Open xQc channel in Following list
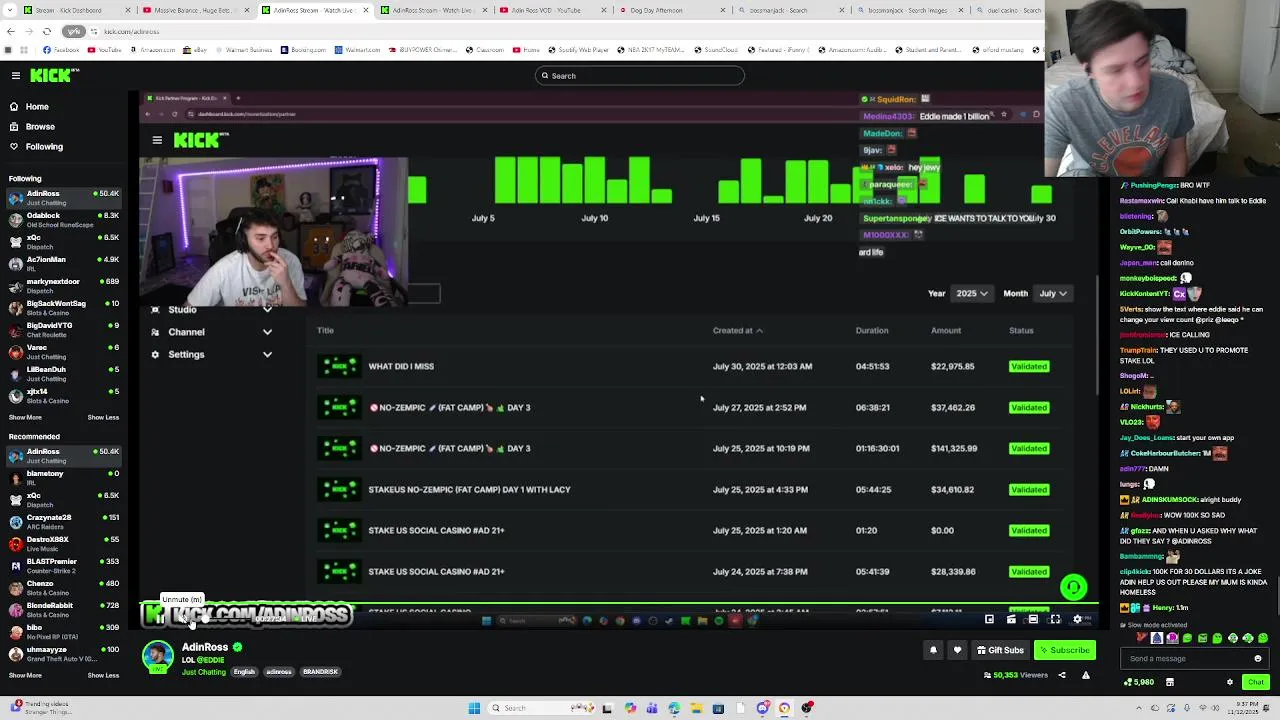This screenshot has width=1280, height=720. point(62,241)
